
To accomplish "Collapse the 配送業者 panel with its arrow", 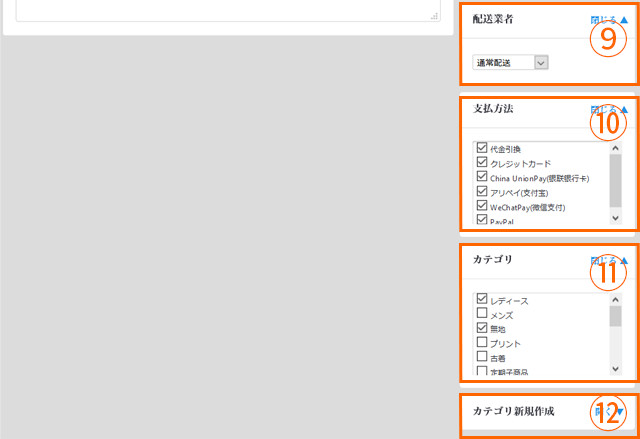I will [x=624, y=20].
